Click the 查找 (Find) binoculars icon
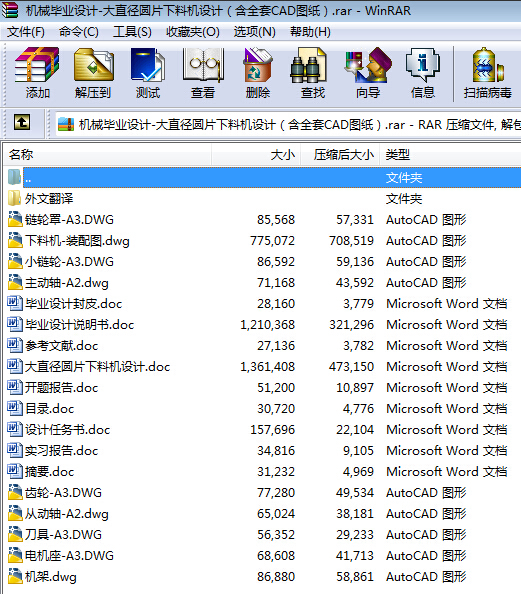This screenshot has width=521, height=594. click(x=308, y=64)
